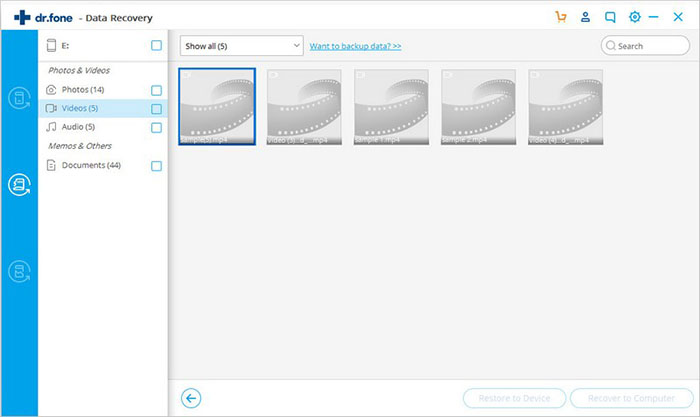The height and width of the screenshot is (417, 700).
Task: Select the video (5) thumbnail
Action: 304,107
